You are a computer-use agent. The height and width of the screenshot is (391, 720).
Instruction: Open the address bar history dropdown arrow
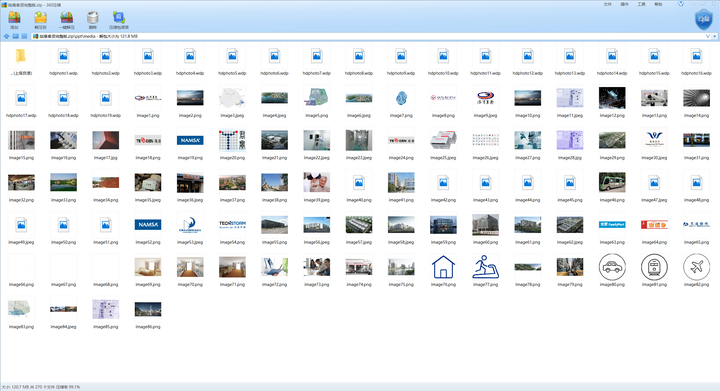point(714,36)
